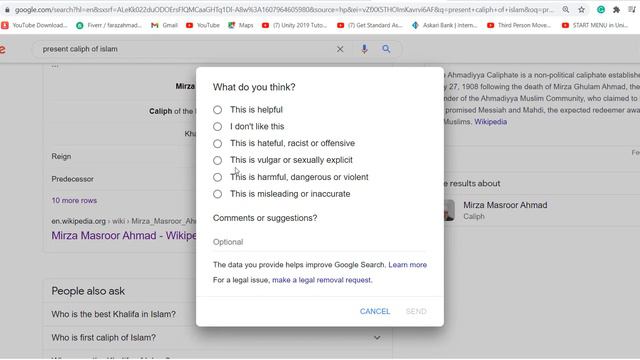The image size is (640, 360).
Task: Open the Learn more link
Action: (x=407, y=265)
